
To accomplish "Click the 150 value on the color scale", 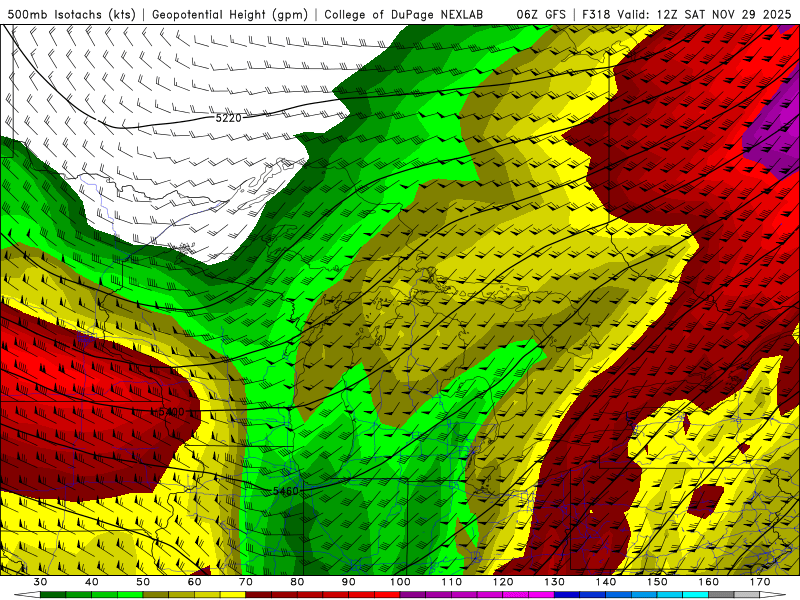I will pos(657,582).
